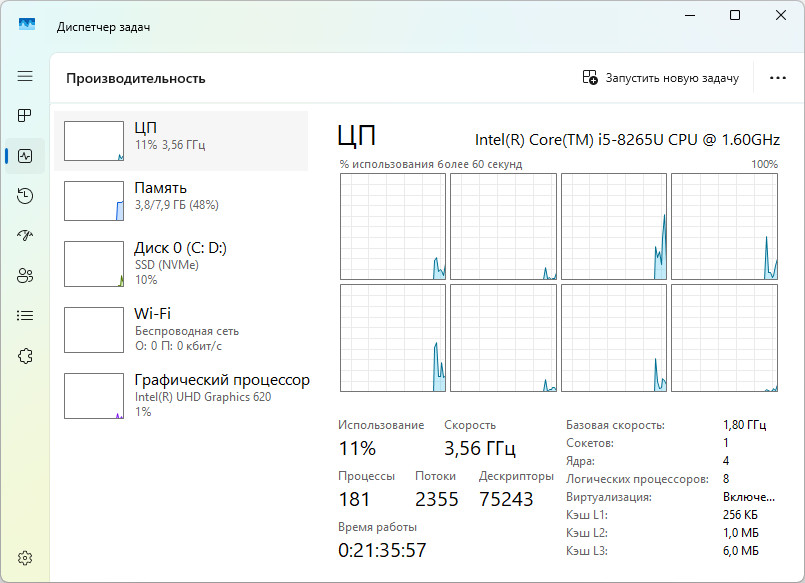
Task: Click the first logical processor graph
Action: coord(392,226)
